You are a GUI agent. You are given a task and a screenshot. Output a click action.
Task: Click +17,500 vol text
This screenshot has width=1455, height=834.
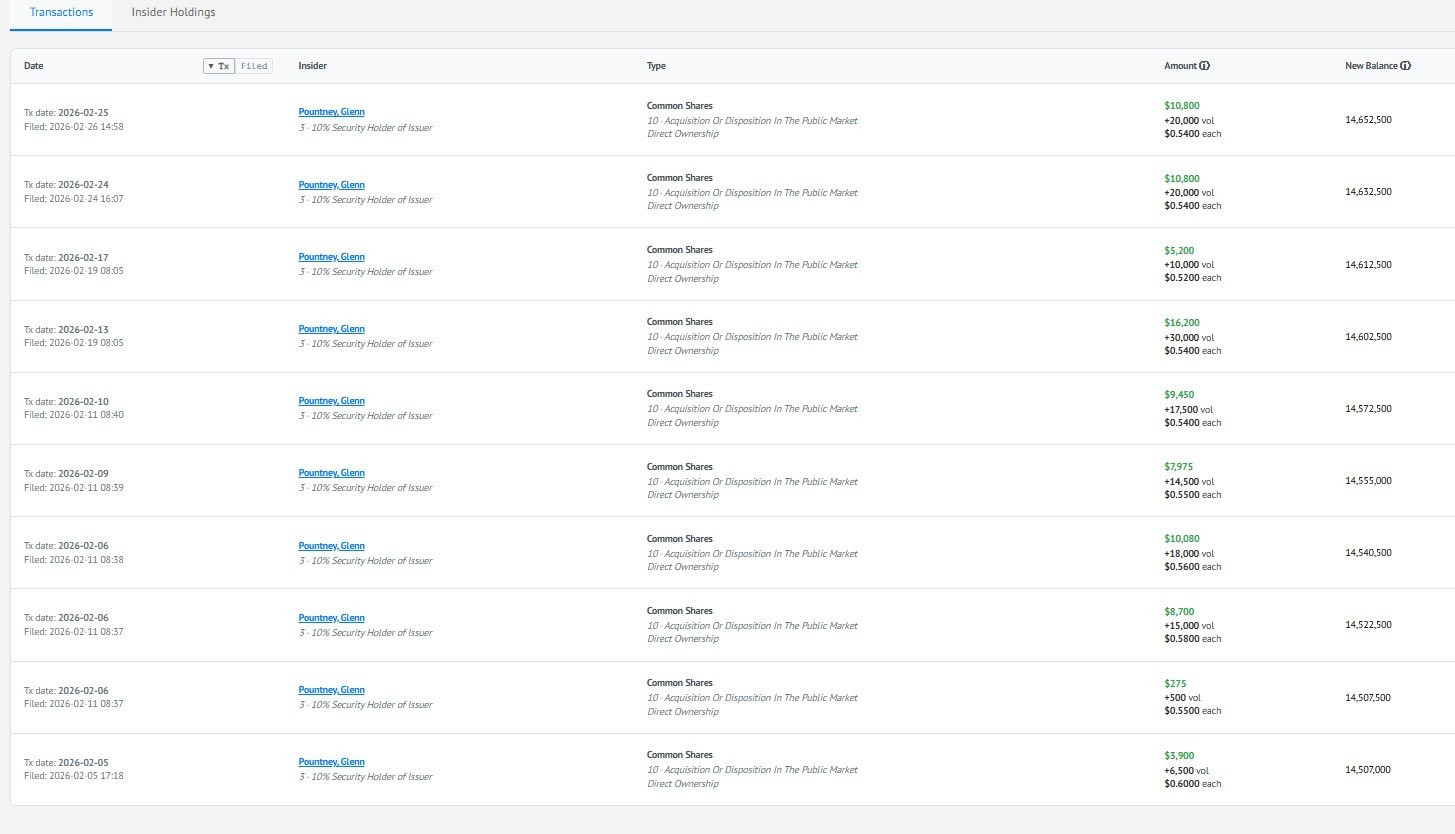coord(1188,409)
